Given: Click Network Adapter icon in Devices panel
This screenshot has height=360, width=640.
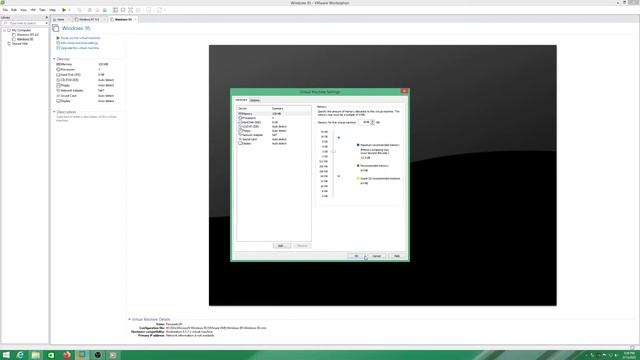Looking at the screenshot, I should (58, 90).
